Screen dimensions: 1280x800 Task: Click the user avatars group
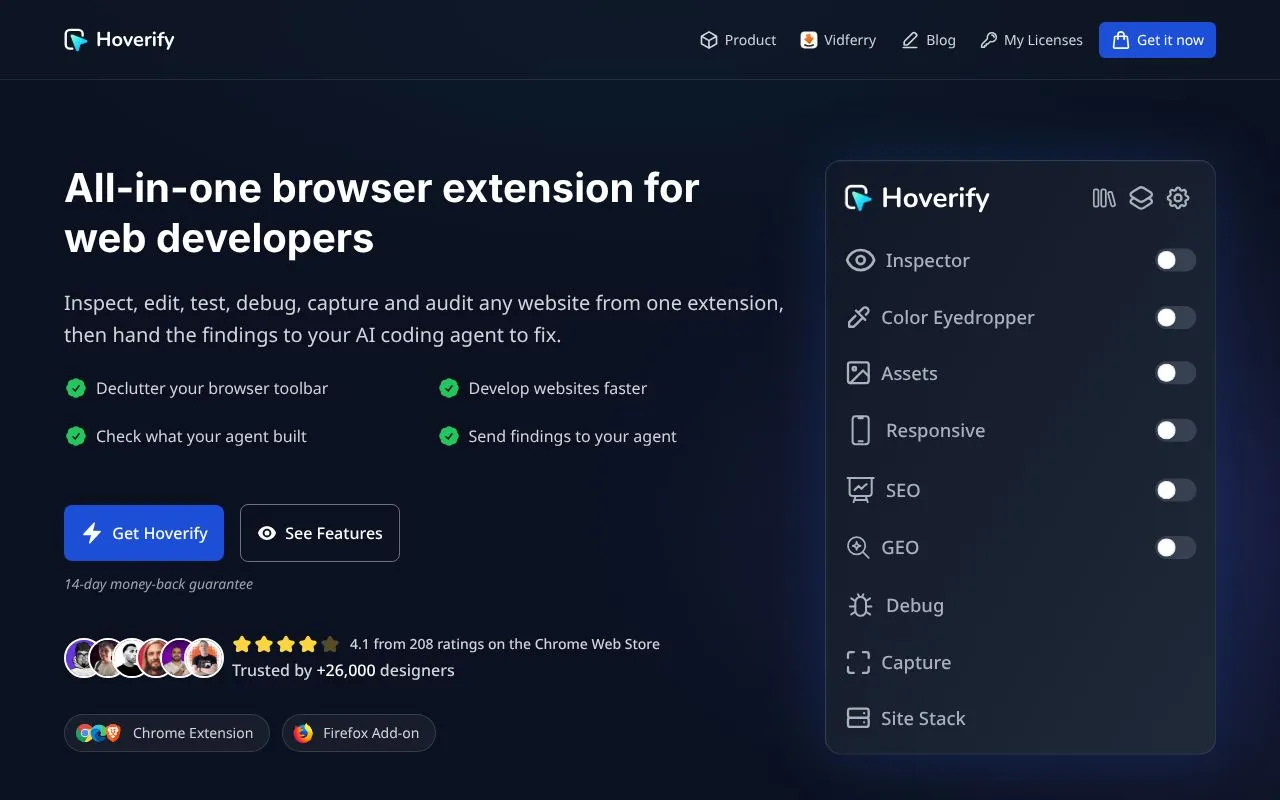(144, 658)
